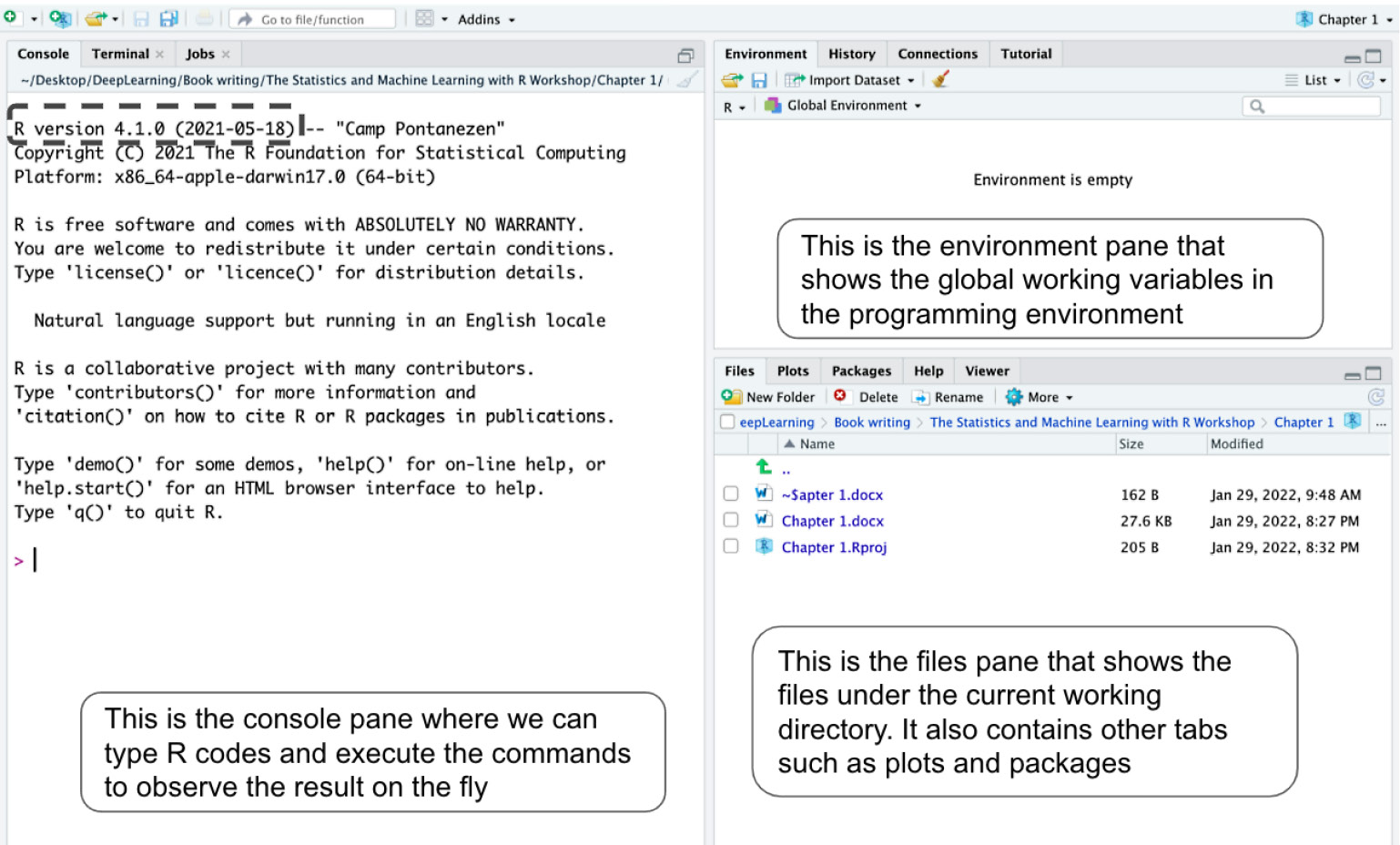Switch to the Files tab

point(739,371)
